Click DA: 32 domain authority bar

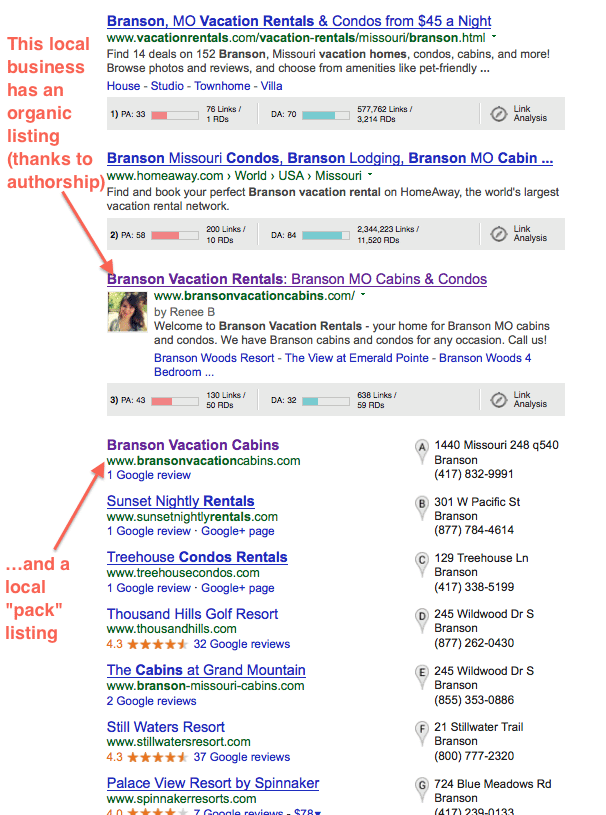pyautogui.click(x=326, y=401)
